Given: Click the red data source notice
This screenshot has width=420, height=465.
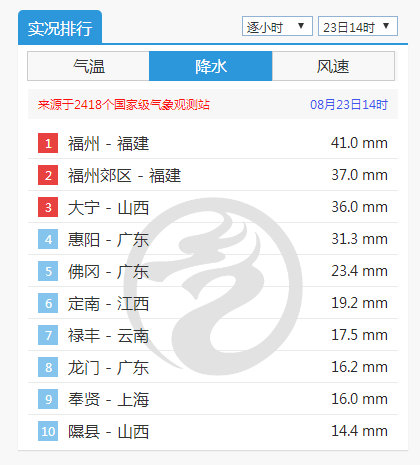Looking at the screenshot, I should tap(124, 105).
